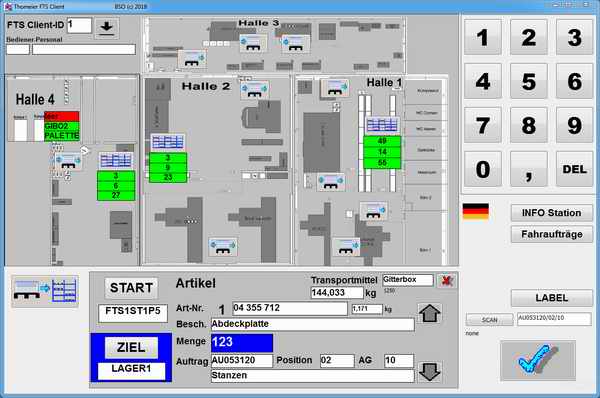Click the pallet station icon in Halle 4
600x398 pixels.
point(68,162)
